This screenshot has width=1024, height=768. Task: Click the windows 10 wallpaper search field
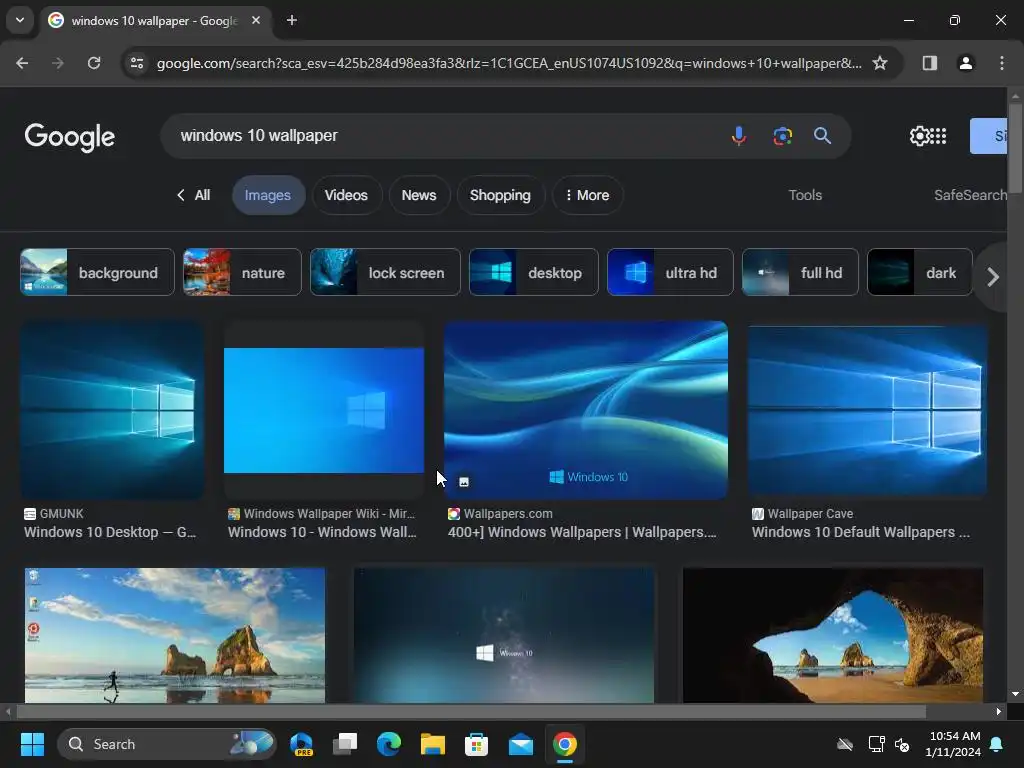(444, 136)
